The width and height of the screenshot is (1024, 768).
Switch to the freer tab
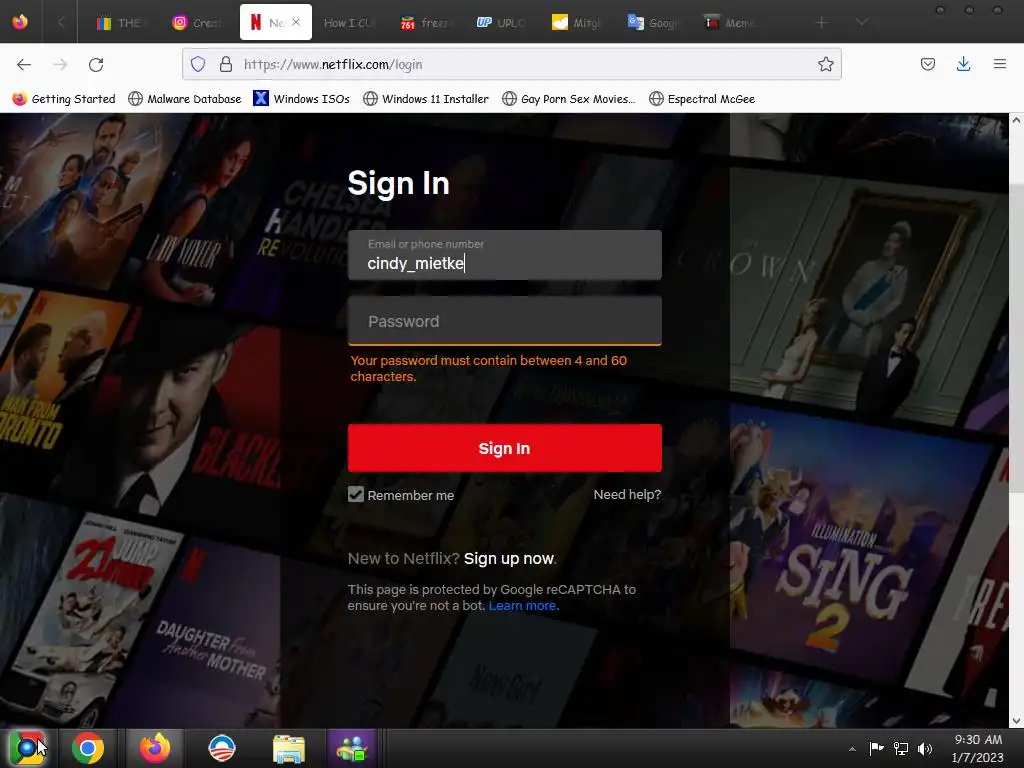[x=426, y=23]
